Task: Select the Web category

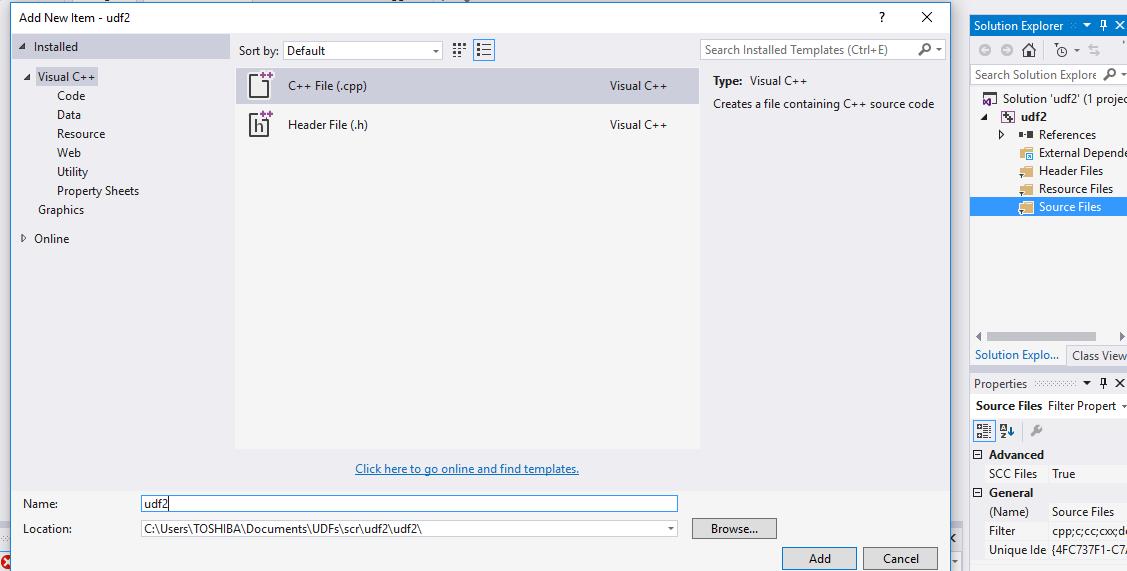Action: tap(69, 152)
